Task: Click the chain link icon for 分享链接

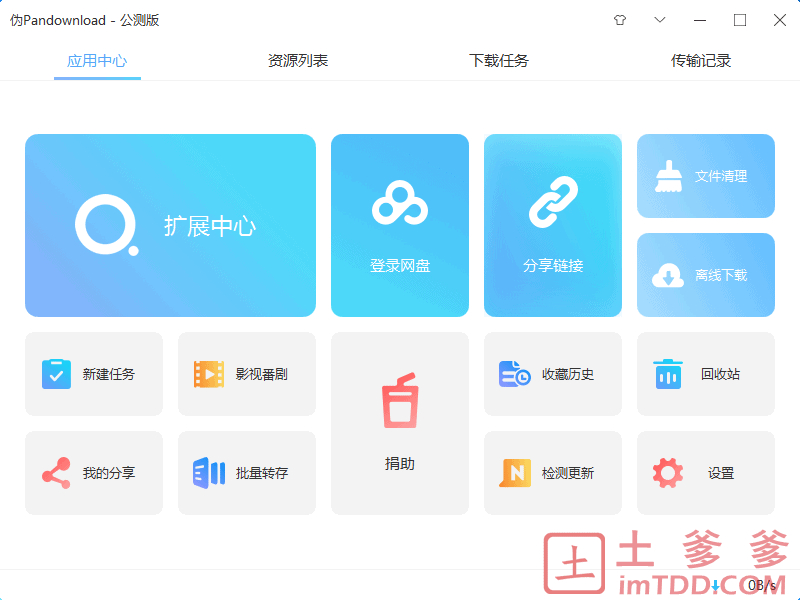Action: (x=553, y=202)
